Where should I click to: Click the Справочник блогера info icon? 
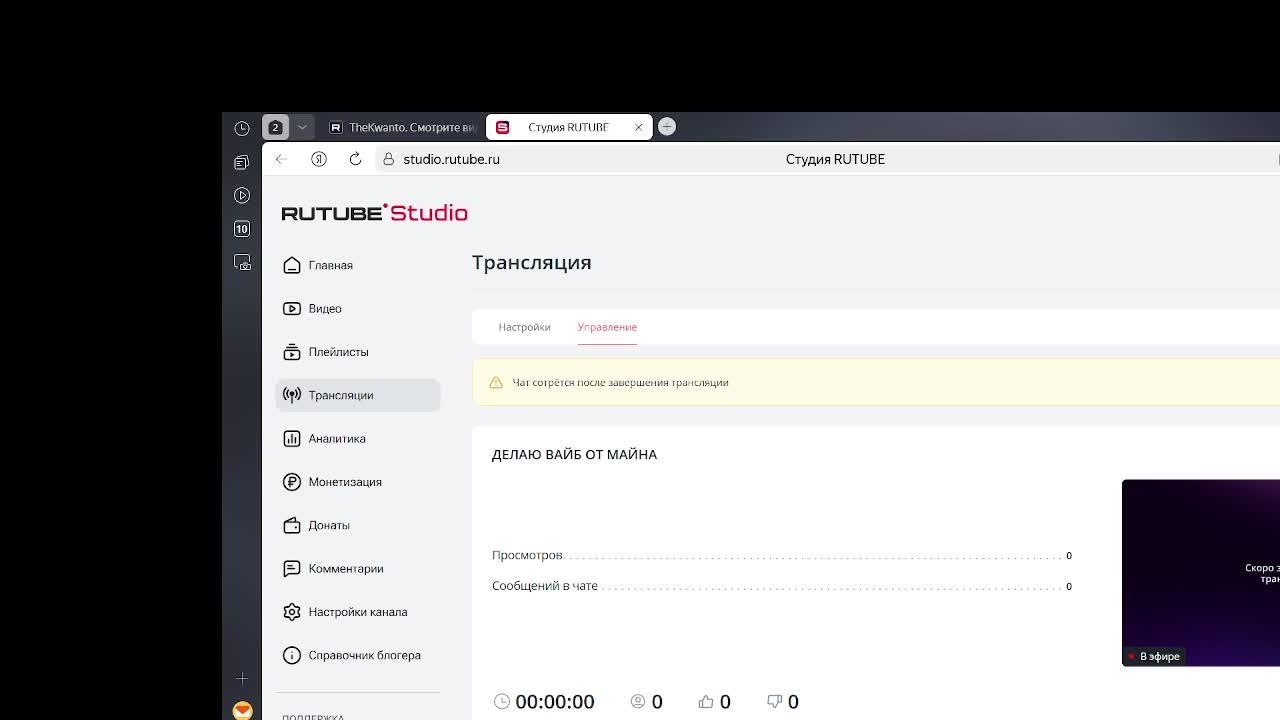tap(292, 655)
